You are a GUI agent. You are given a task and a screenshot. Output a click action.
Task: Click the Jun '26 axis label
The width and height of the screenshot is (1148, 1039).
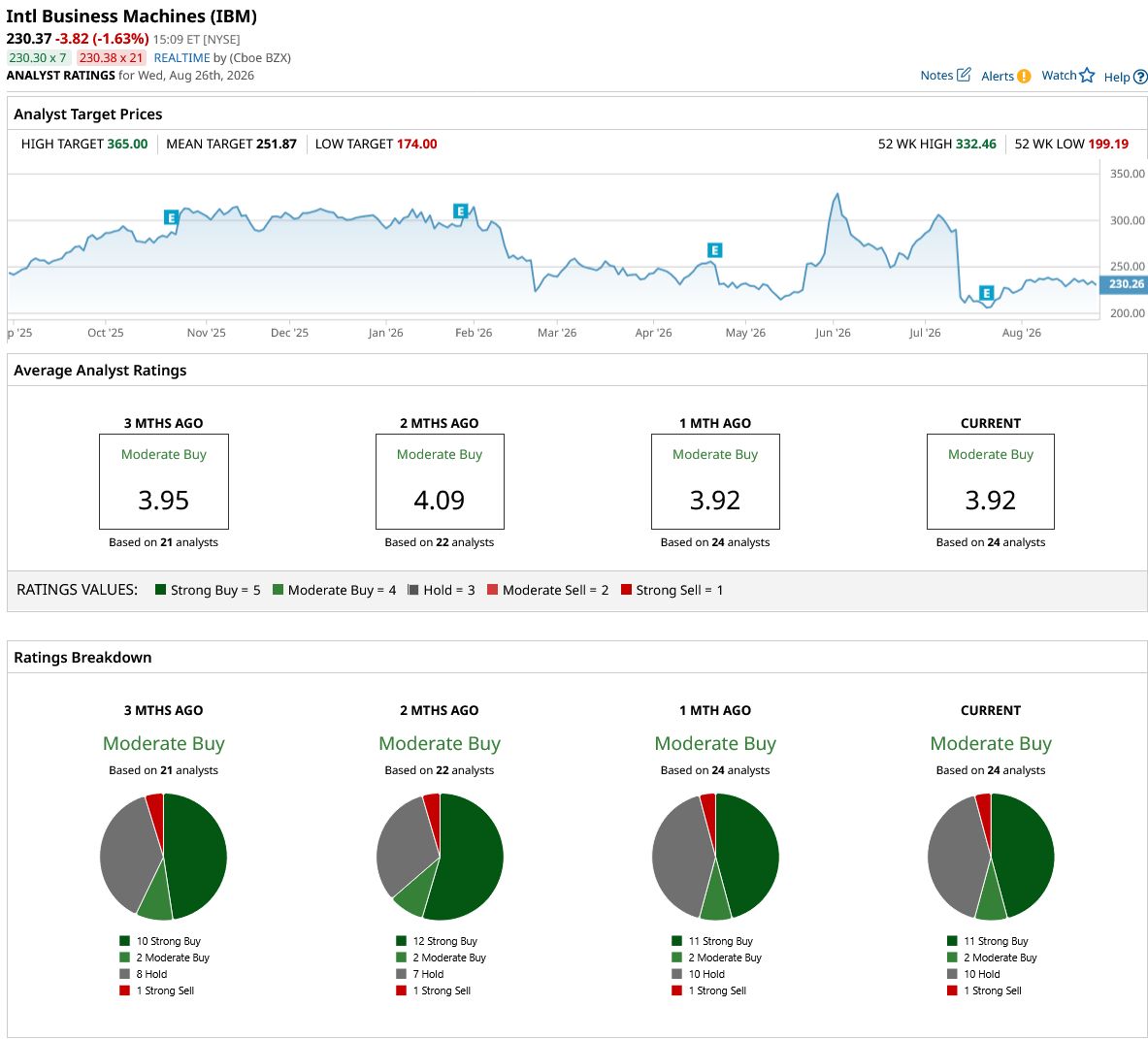[x=834, y=333]
